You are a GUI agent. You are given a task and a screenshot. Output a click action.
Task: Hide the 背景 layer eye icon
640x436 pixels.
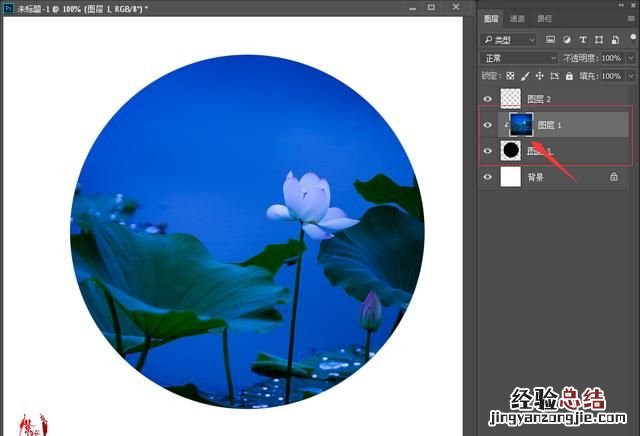pyautogui.click(x=488, y=176)
